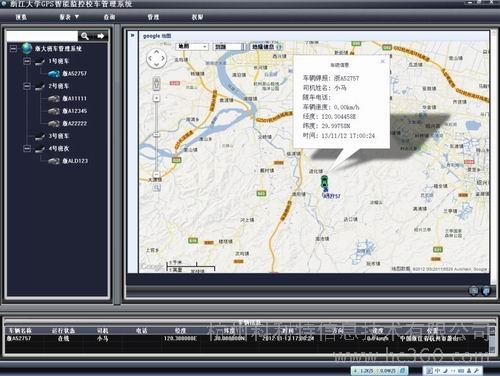Click the double-arrow collapse icon left of map
500x376 pixels.
point(133,35)
